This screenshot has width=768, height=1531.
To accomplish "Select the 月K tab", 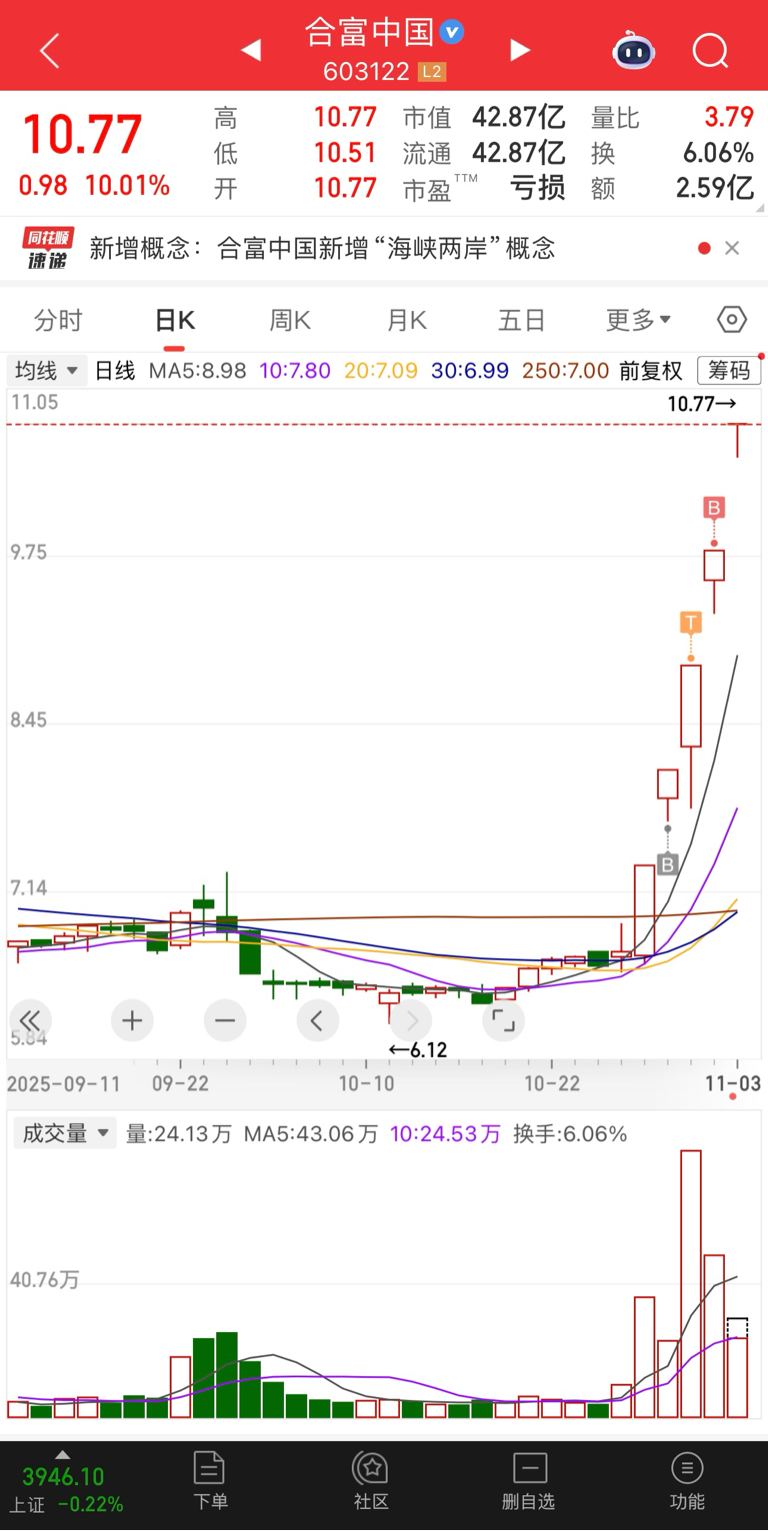I will pyautogui.click(x=406, y=320).
